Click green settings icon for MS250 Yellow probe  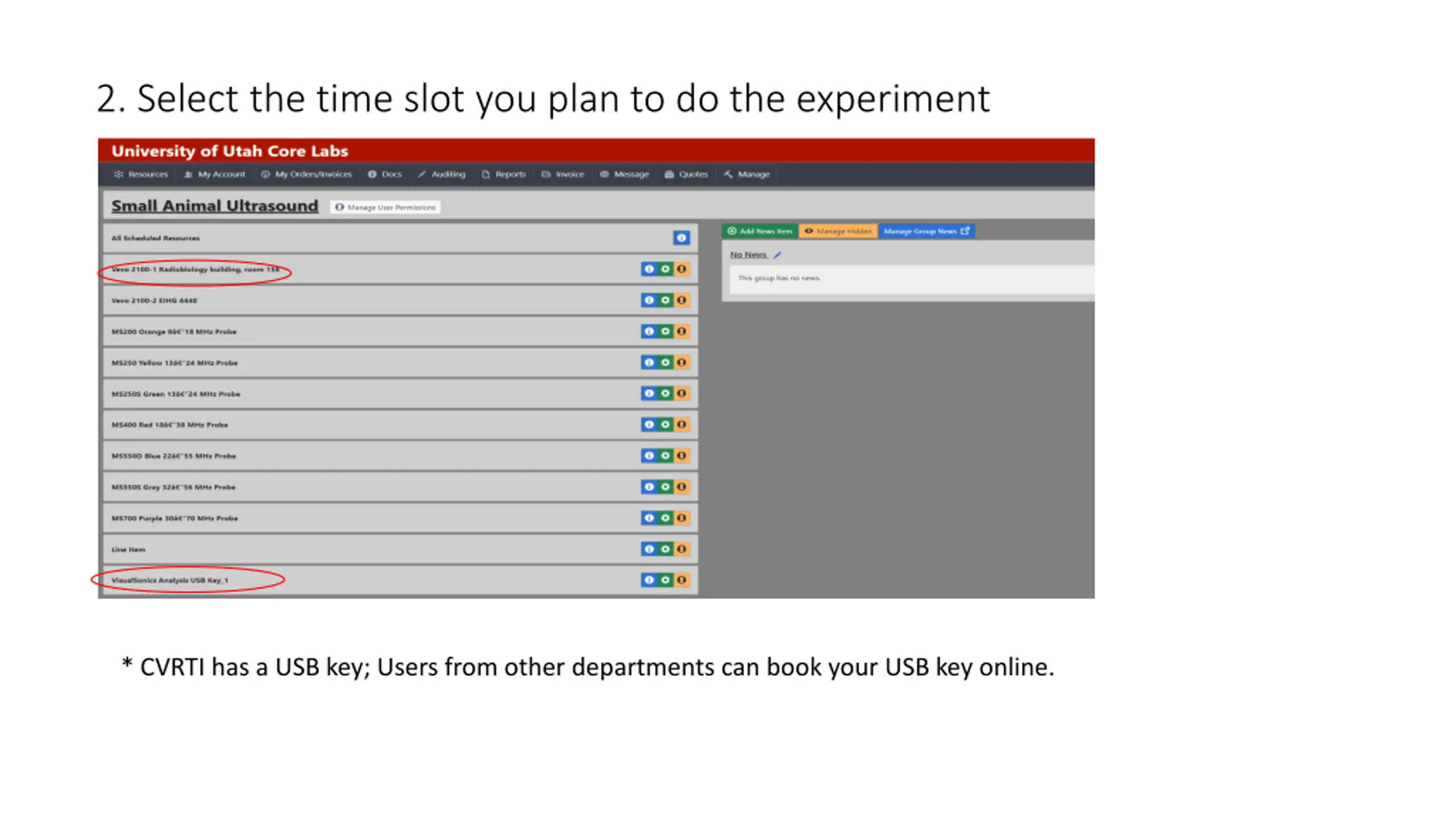click(x=665, y=362)
